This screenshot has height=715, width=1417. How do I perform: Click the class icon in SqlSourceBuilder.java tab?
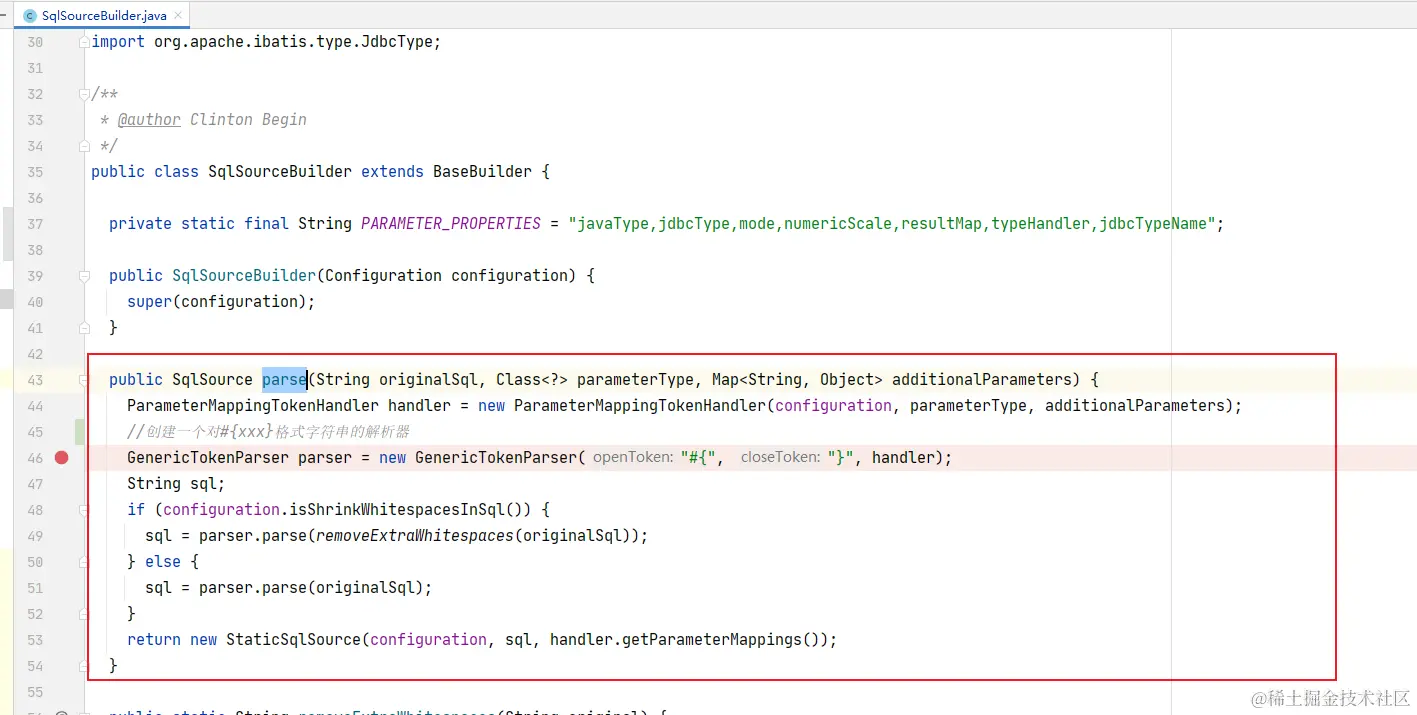pyautogui.click(x=29, y=16)
